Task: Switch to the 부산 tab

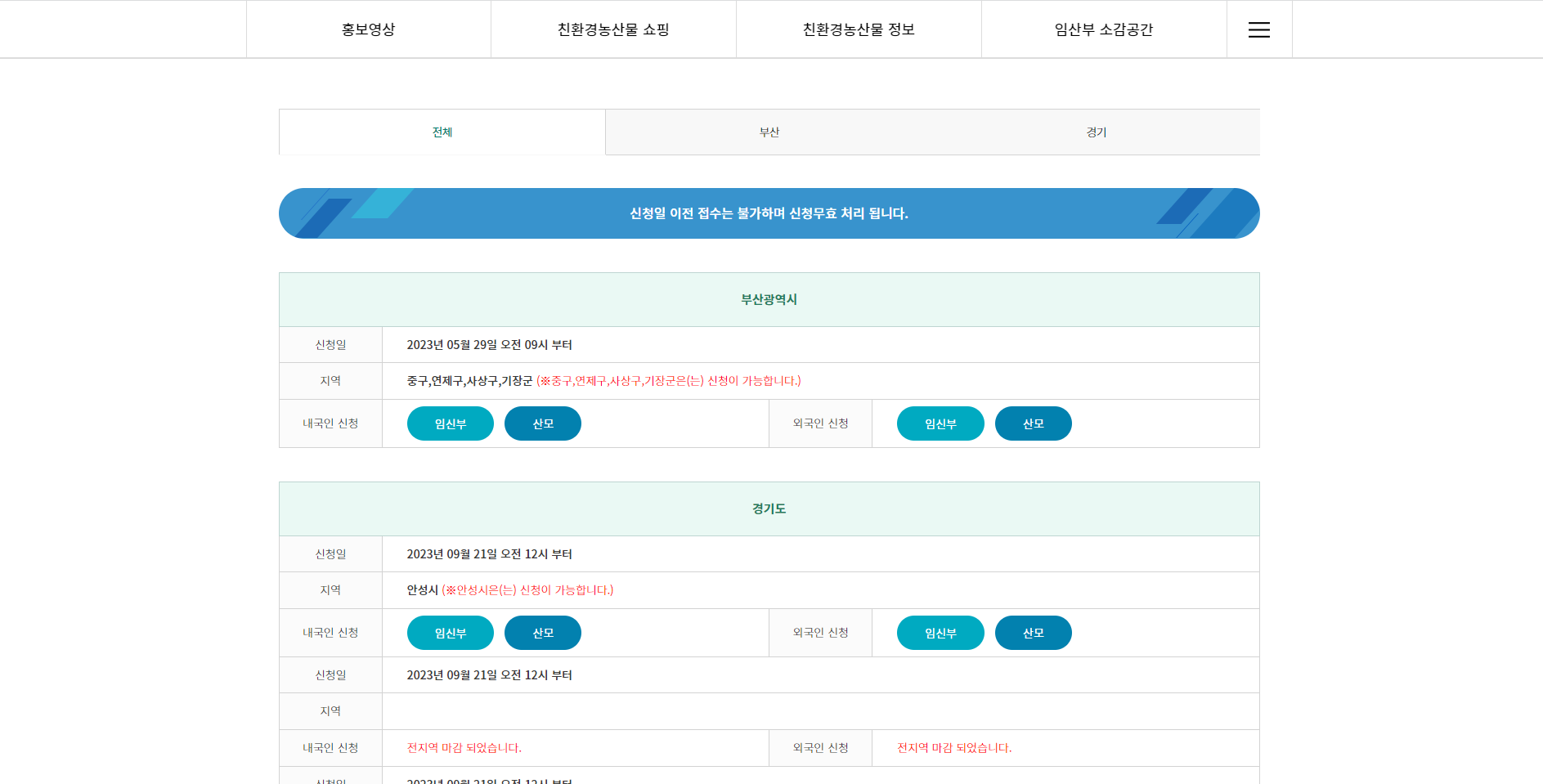Action: click(769, 132)
